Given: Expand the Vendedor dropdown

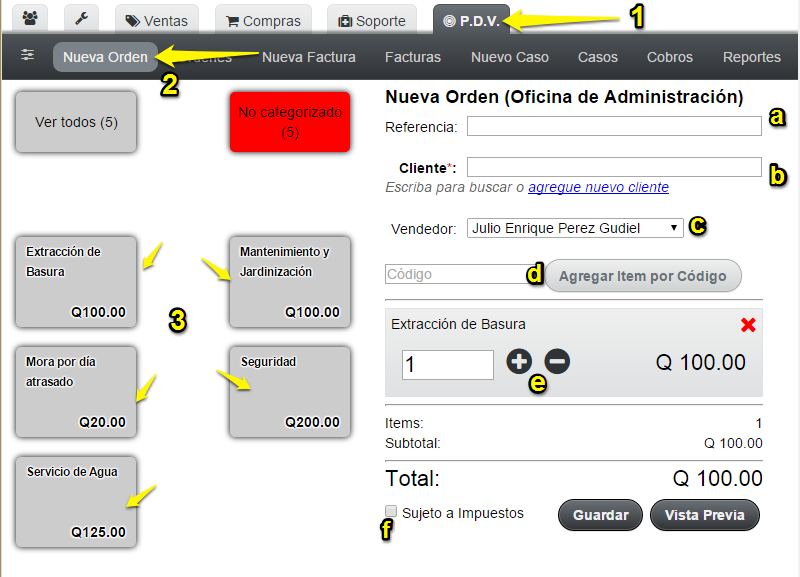Looking at the screenshot, I should point(575,228).
